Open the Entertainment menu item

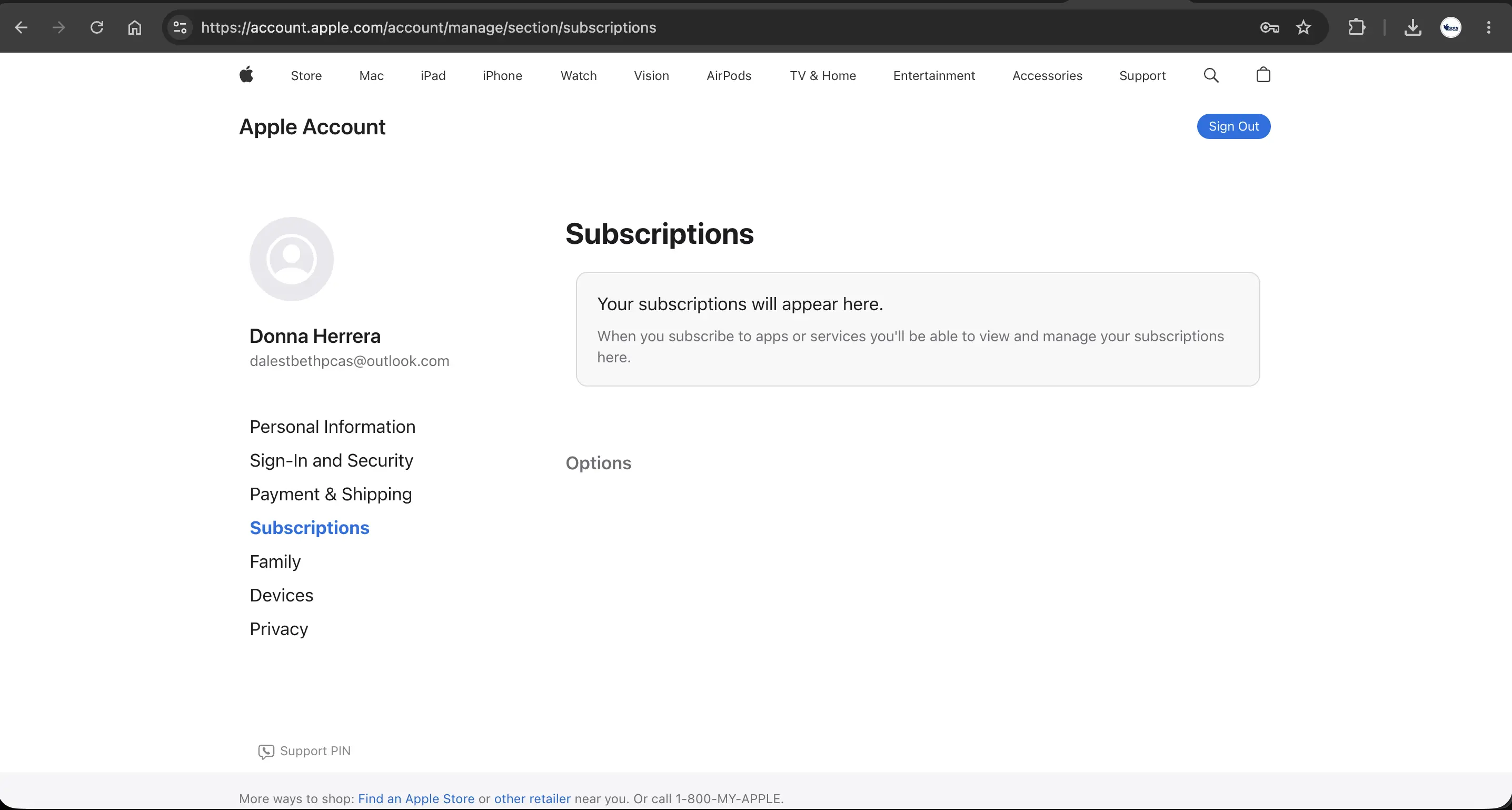pos(934,76)
